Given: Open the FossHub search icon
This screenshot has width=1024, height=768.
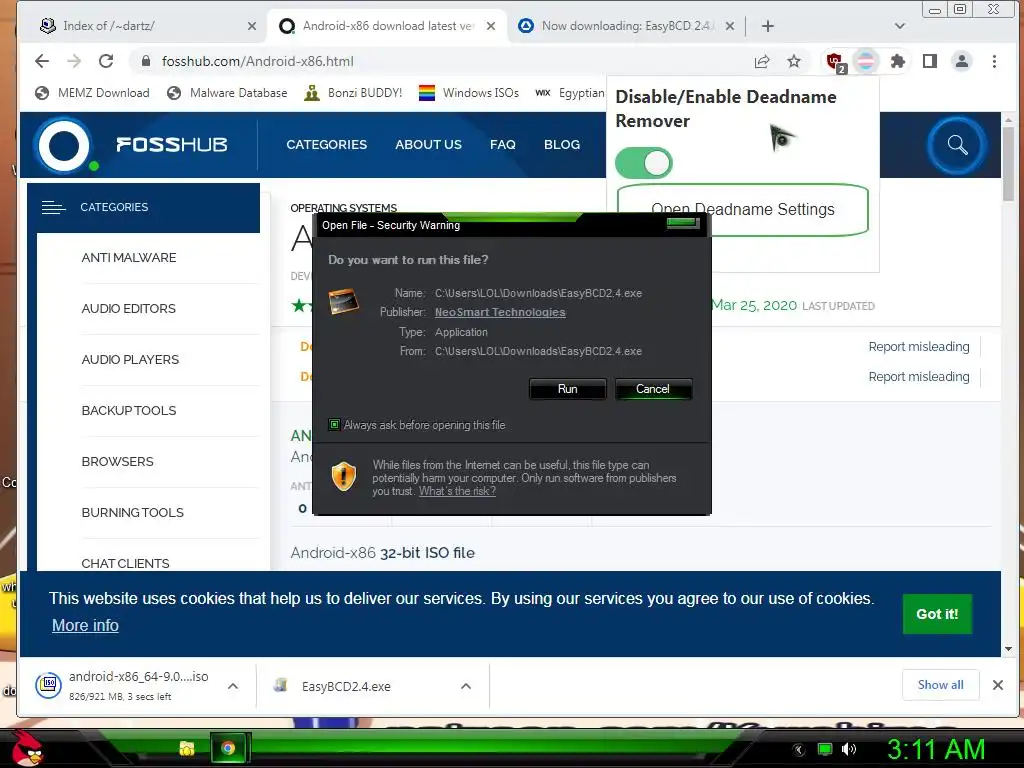Looking at the screenshot, I should (x=957, y=145).
